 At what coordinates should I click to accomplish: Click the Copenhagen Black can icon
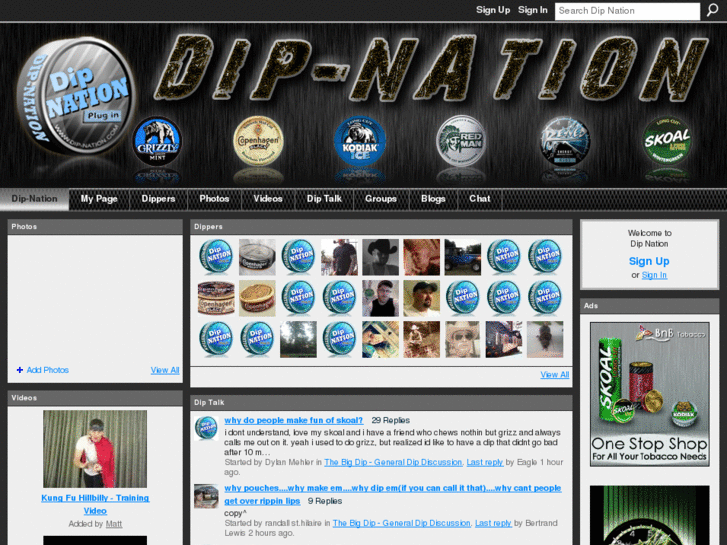[258, 141]
